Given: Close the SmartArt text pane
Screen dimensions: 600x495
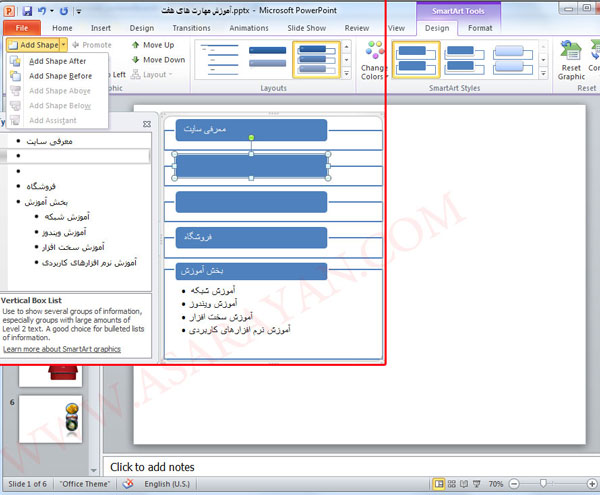Looking at the screenshot, I should (x=147, y=124).
